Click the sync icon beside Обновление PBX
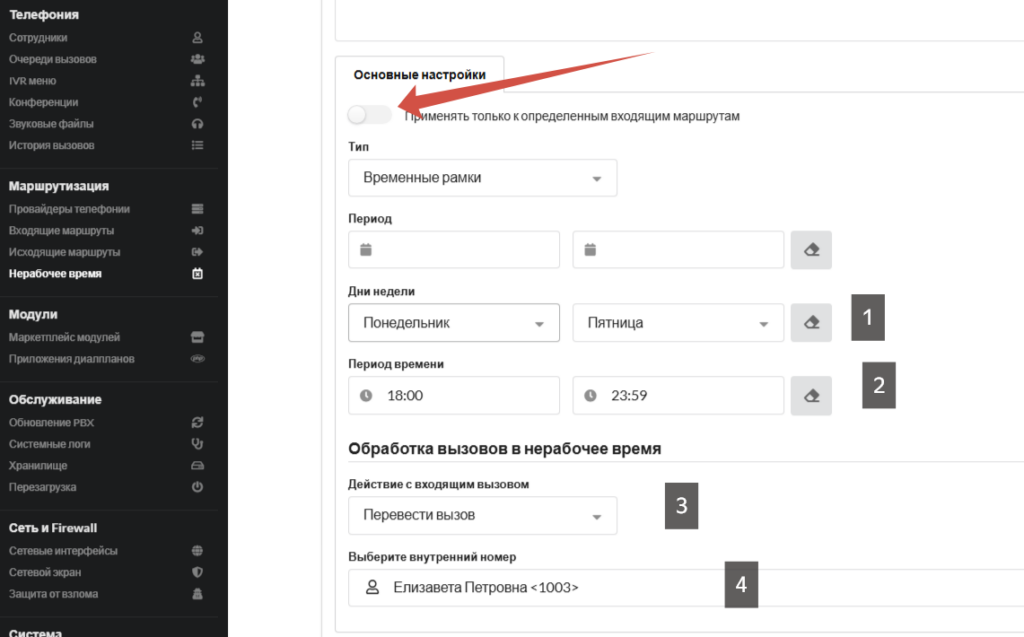Screen dimensions: 1024x637 point(197,423)
